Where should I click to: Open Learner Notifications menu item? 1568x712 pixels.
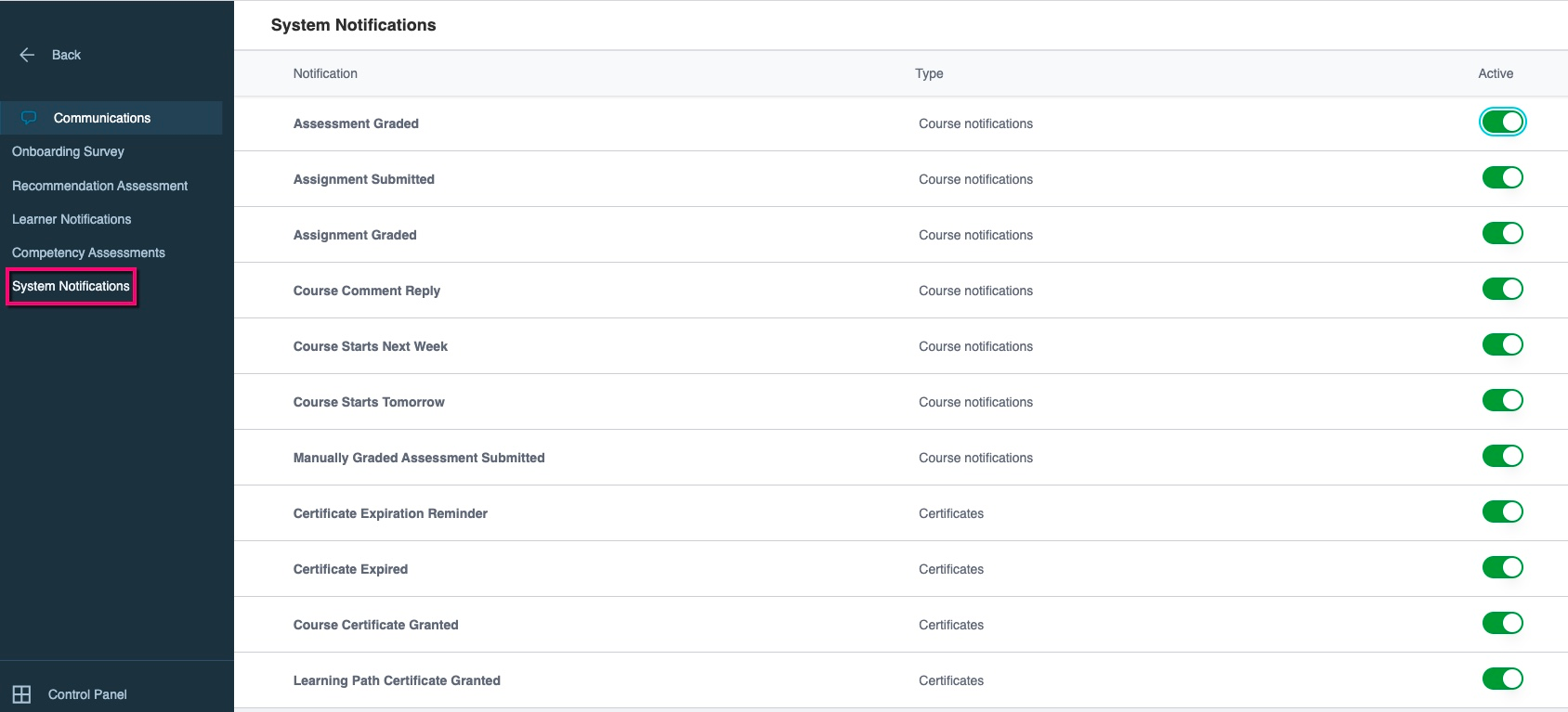pyautogui.click(x=72, y=219)
